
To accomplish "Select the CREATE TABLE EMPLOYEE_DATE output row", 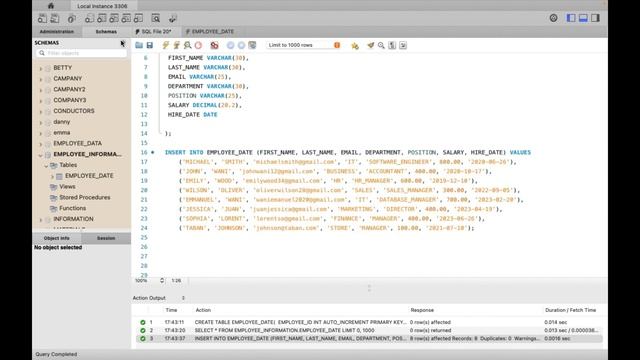I will tap(369, 322).
